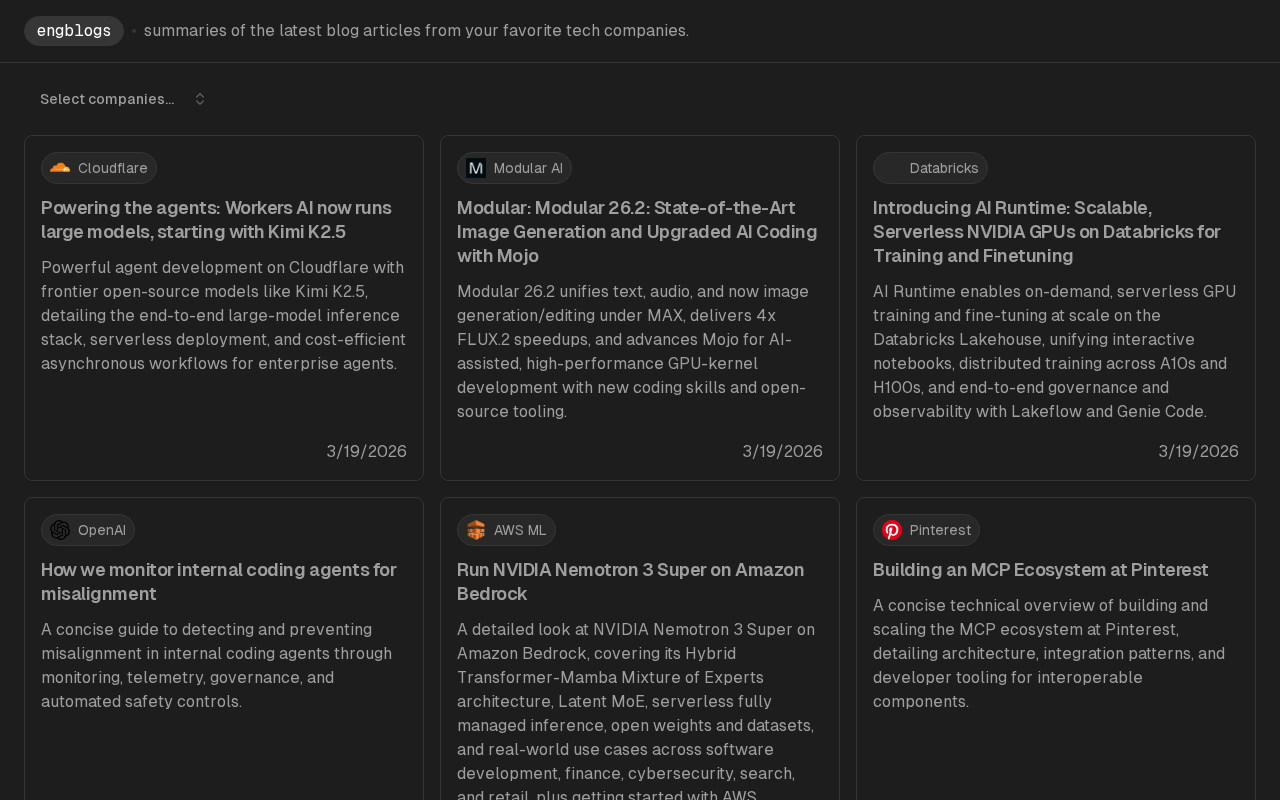Open the coding agents misalignment article
This screenshot has height=800, width=1280.
218,582
